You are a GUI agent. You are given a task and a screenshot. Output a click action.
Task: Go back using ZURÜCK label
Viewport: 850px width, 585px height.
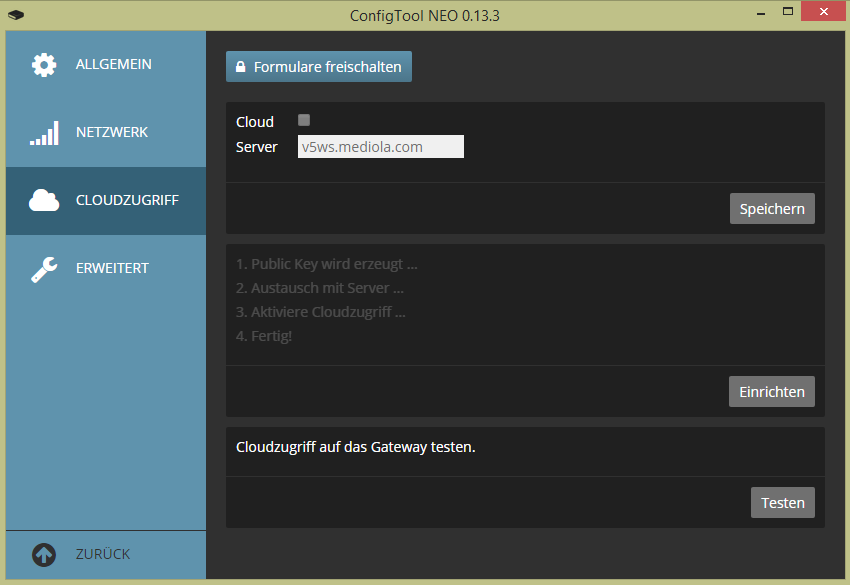tap(102, 554)
